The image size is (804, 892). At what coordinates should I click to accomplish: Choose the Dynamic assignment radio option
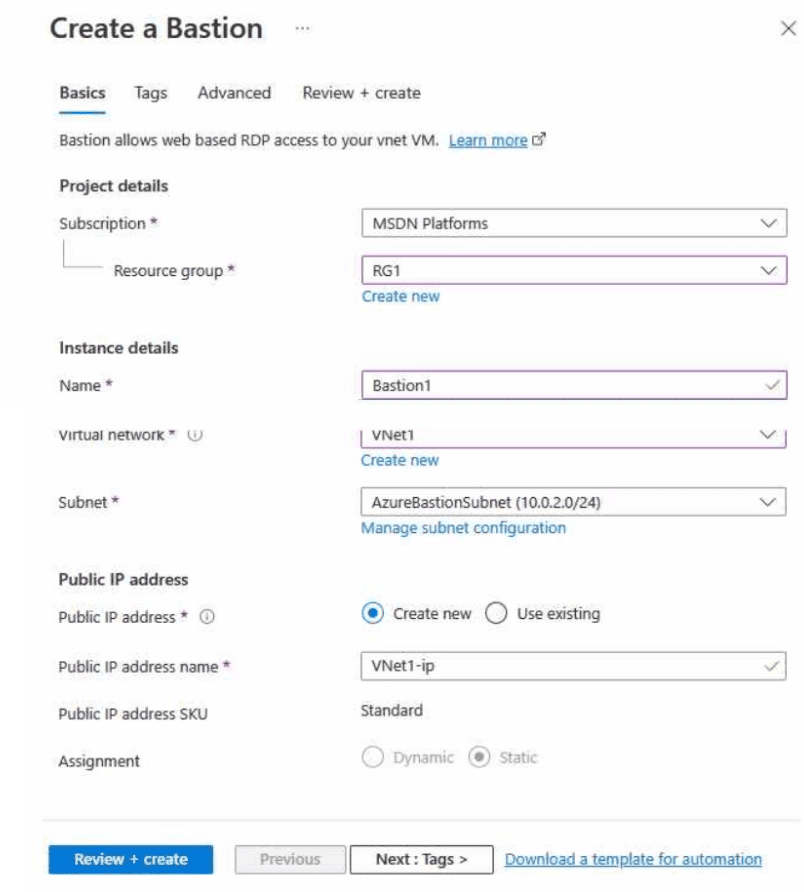point(373,758)
